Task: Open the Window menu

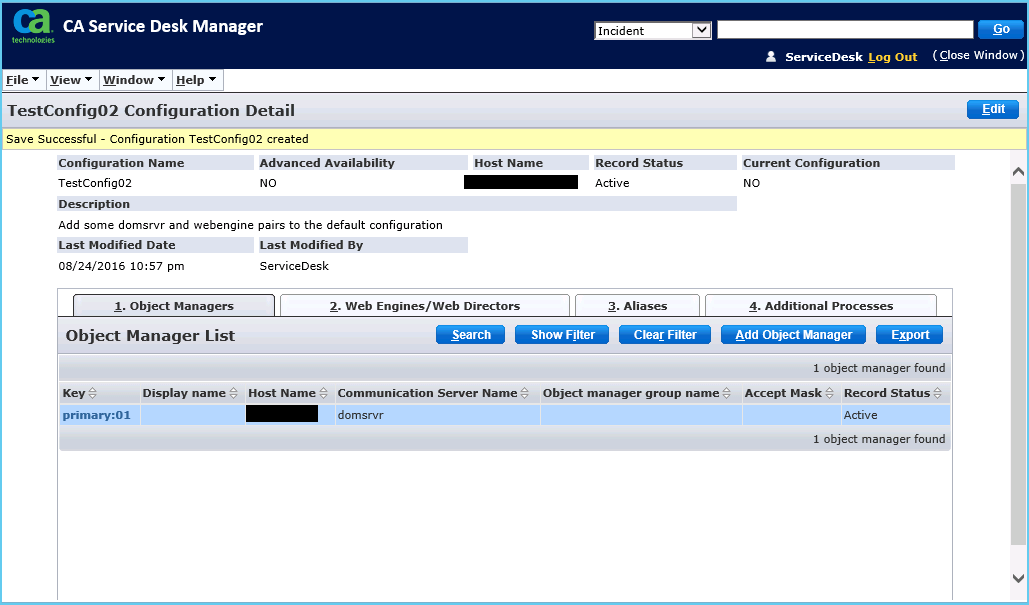Action: click(x=134, y=80)
